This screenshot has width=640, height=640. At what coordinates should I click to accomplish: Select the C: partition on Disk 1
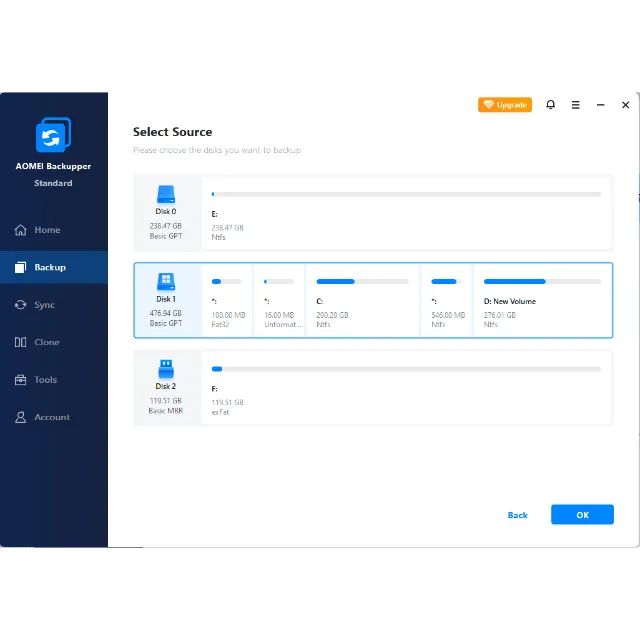coord(362,300)
